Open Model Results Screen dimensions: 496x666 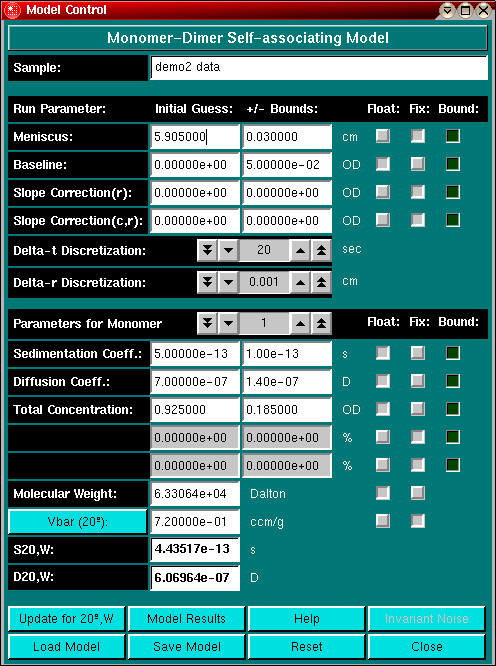coord(186,618)
